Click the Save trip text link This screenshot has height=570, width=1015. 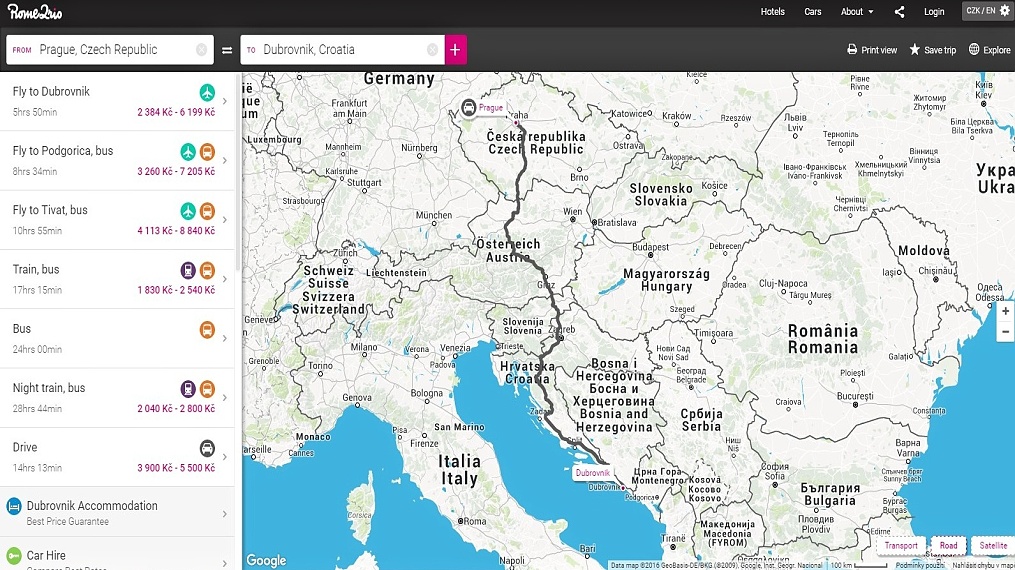pos(940,50)
